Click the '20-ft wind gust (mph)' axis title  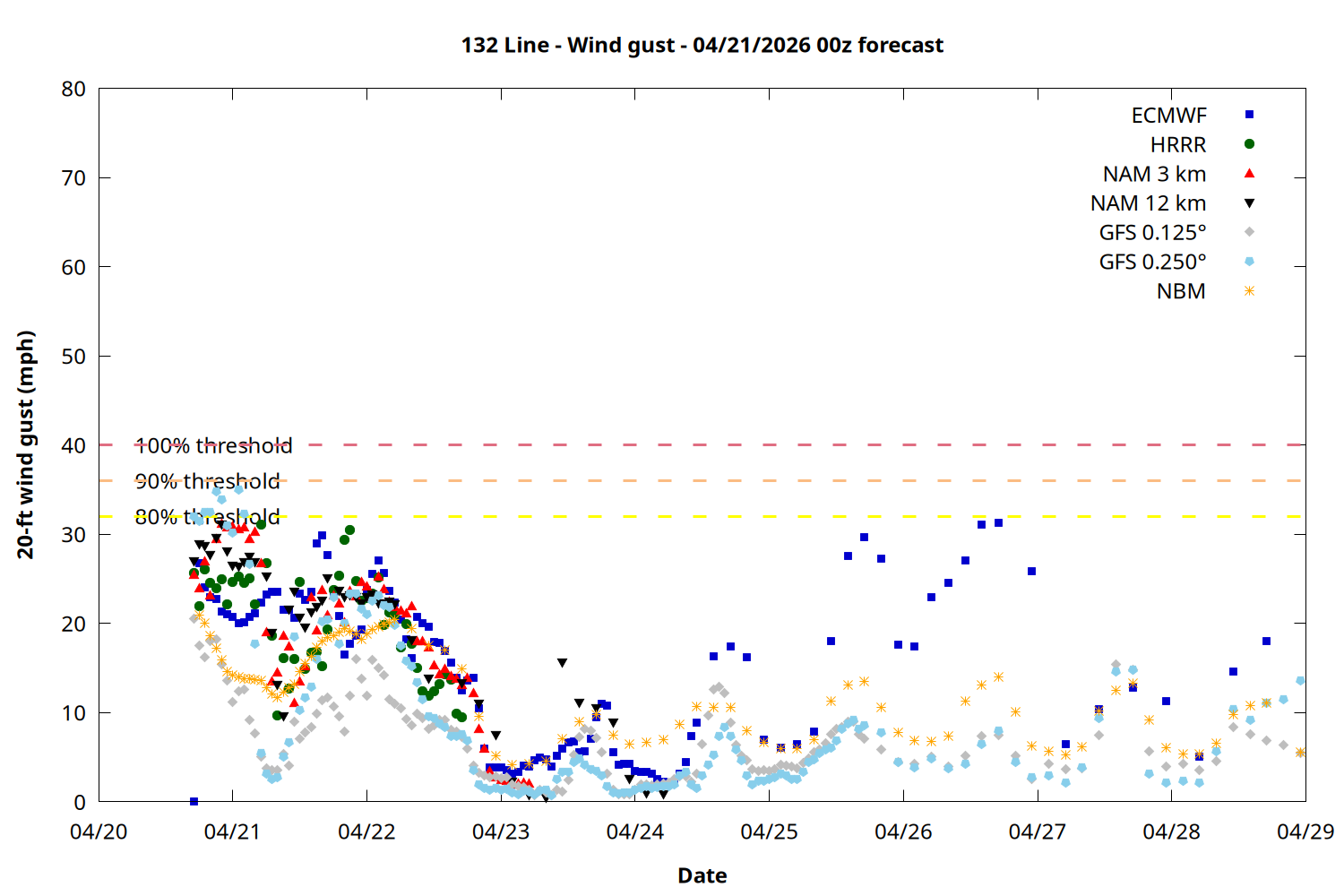[25, 444]
